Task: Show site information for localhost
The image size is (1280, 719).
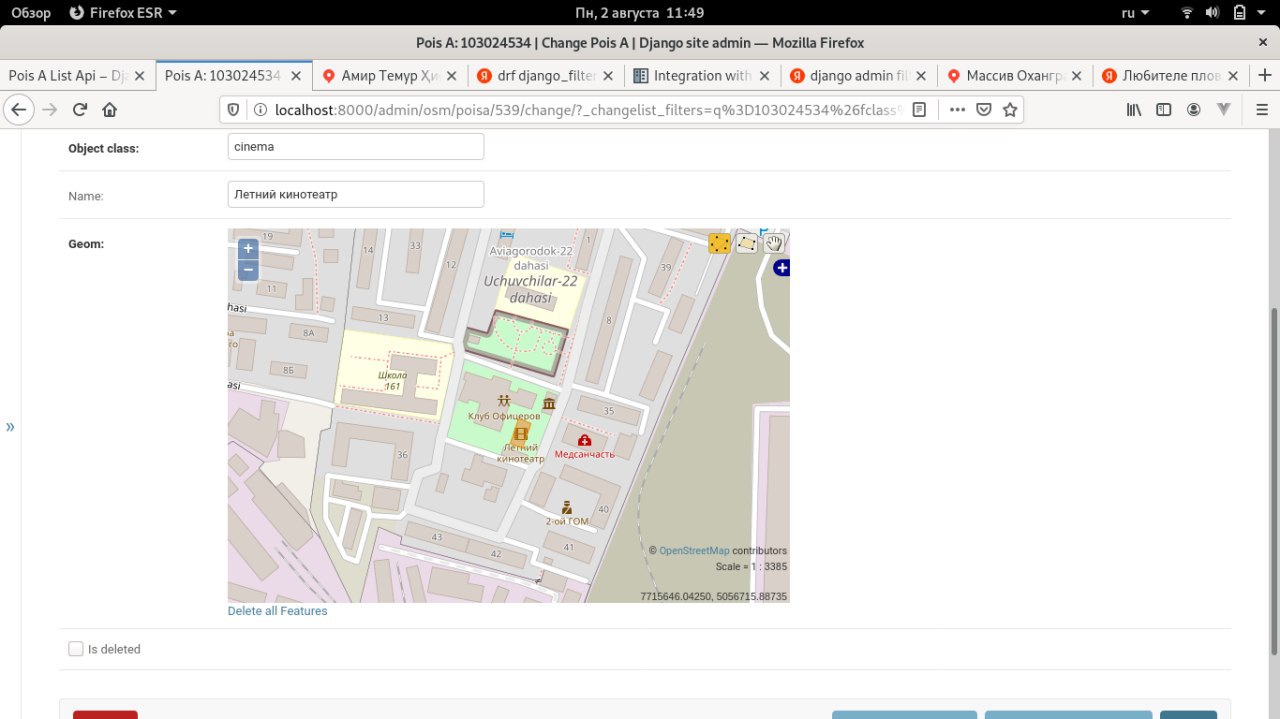Action: pyautogui.click(x=259, y=109)
